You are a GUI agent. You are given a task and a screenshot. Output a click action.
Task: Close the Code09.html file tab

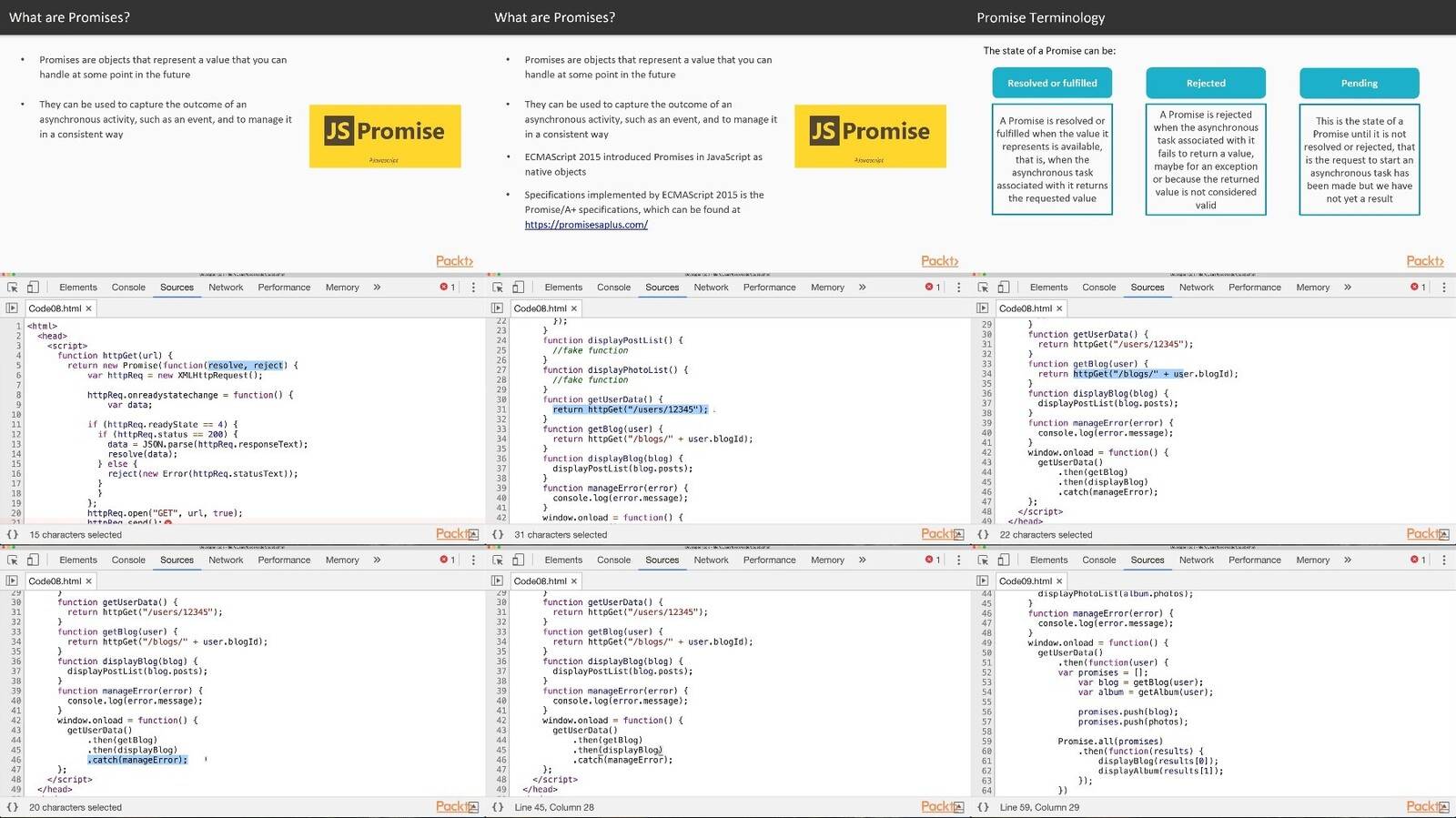pos(1059,581)
